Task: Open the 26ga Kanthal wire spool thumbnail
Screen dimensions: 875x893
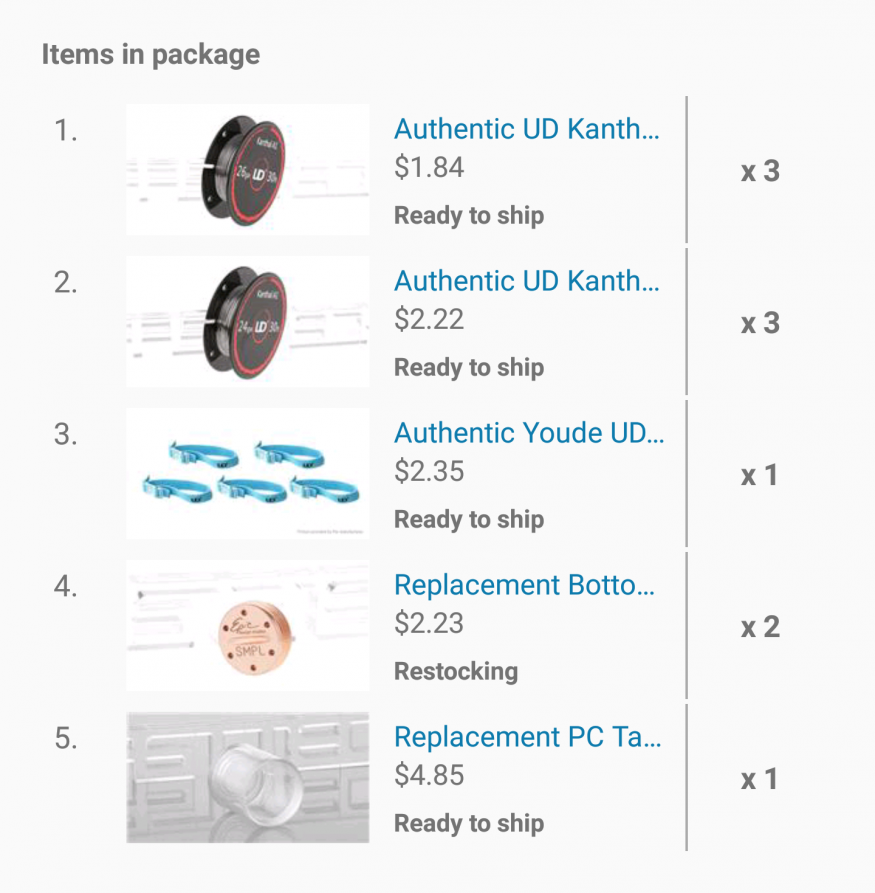Action: coord(247,170)
